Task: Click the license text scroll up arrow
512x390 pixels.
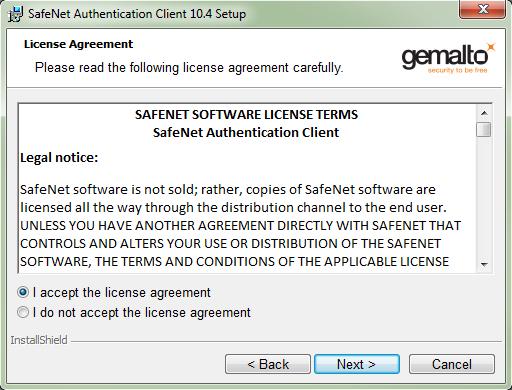Action: tap(484, 113)
